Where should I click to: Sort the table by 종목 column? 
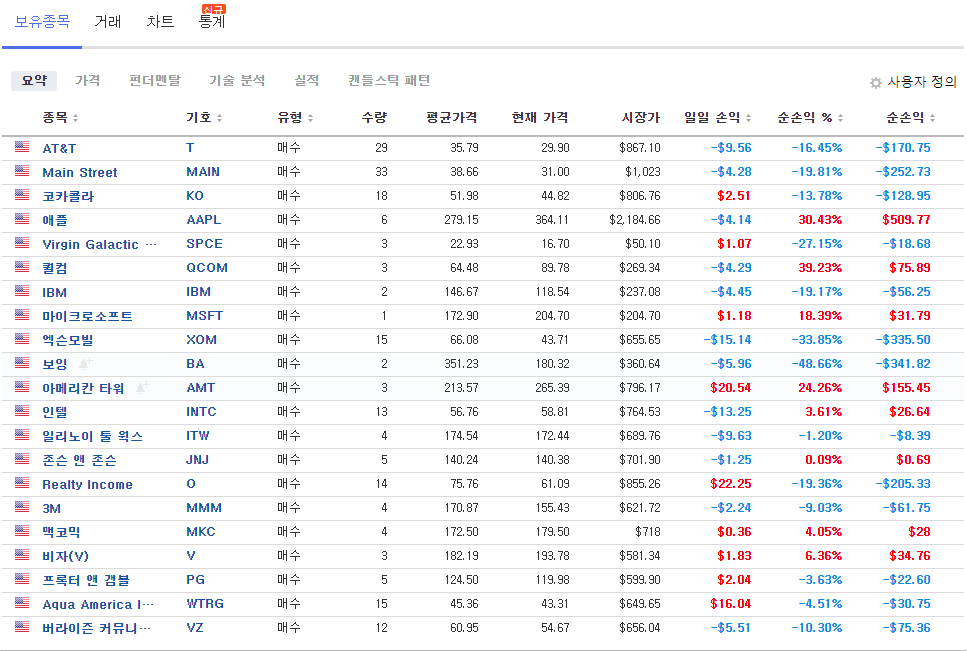point(60,117)
